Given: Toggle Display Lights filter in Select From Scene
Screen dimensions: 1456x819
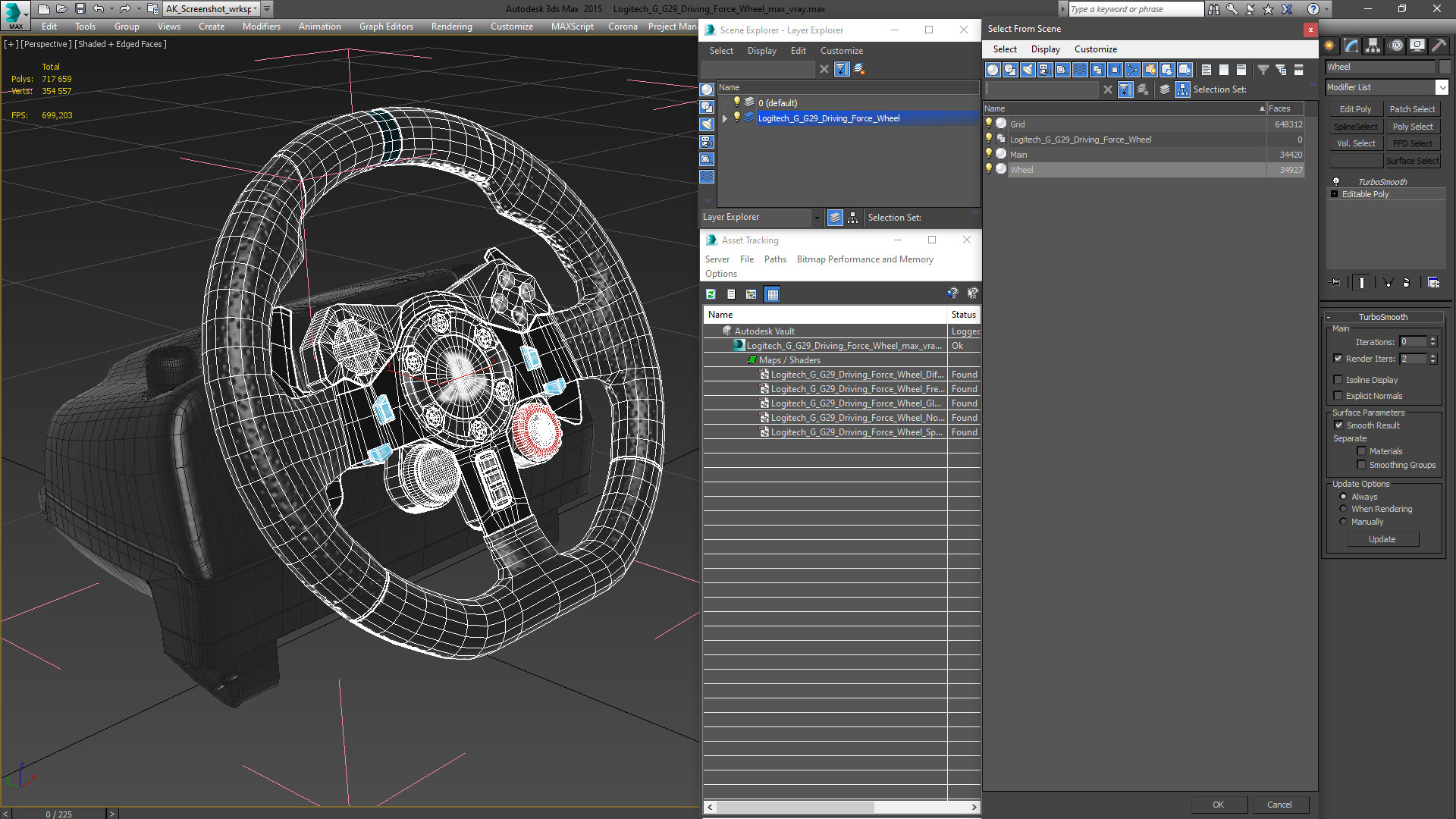Looking at the screenshot, I should click(1028, 70).
